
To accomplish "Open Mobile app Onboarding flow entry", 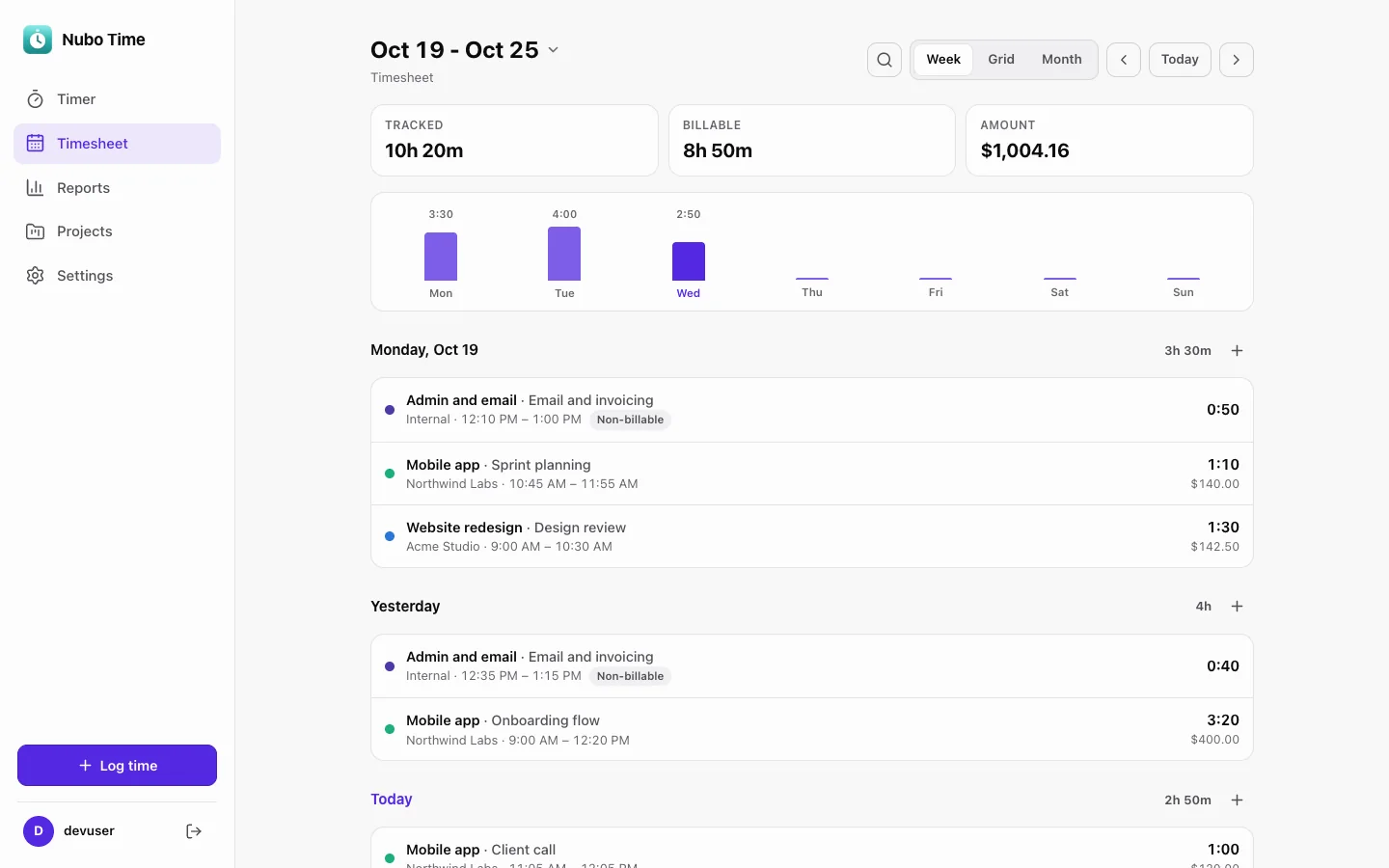I will (x=812, y=730).
